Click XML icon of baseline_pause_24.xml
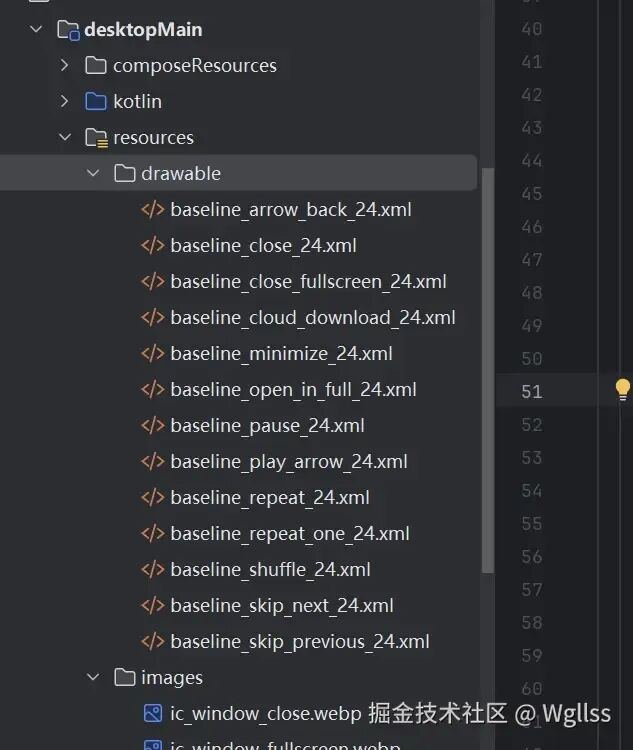Screen dimensions: 633x750 coord(153,425)
